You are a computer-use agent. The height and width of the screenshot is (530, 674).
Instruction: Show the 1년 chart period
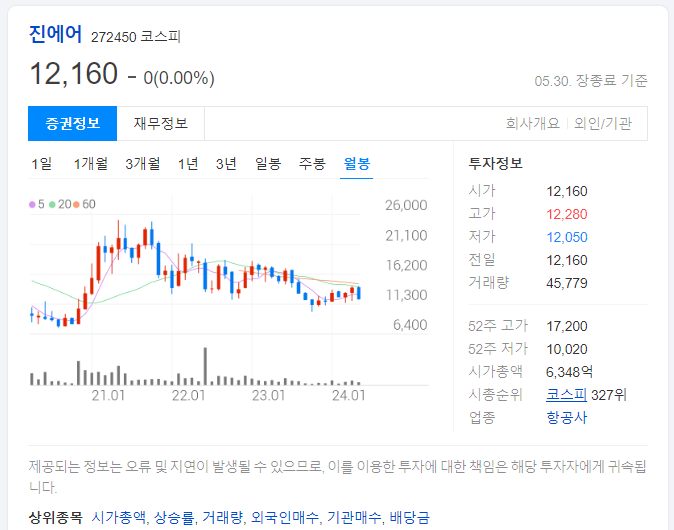(188, 164)
